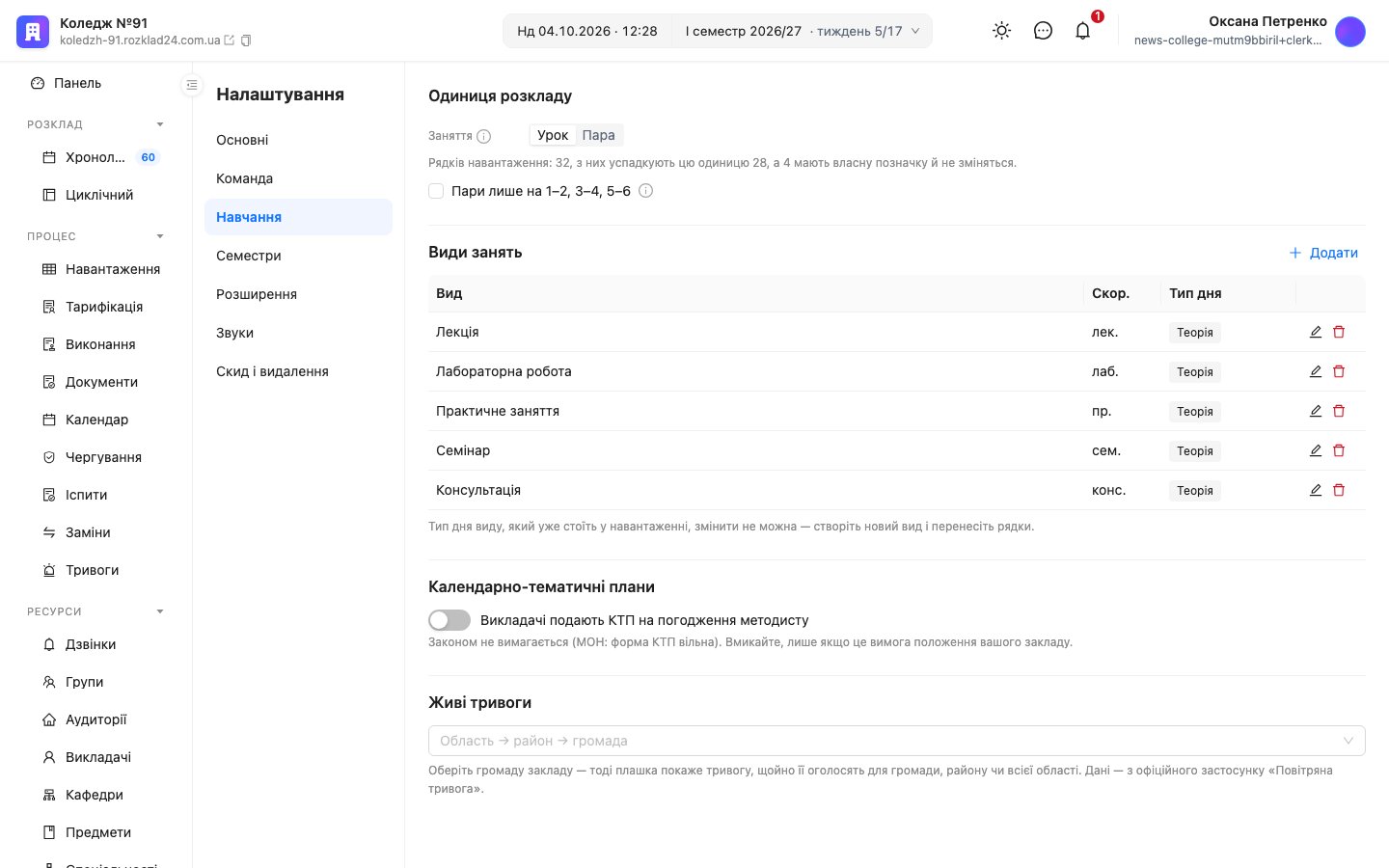
Task: Delete the Практичне заняття row
Action: coord(1339,411)
